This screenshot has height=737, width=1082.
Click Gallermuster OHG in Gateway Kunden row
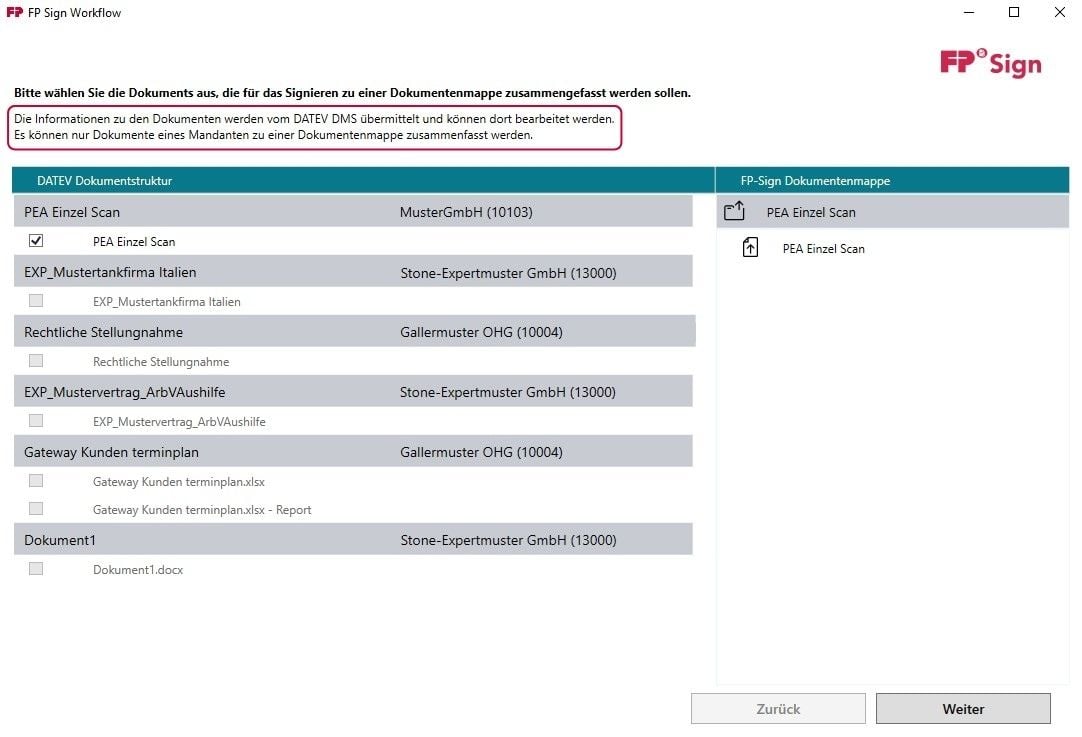click(481, 452)
